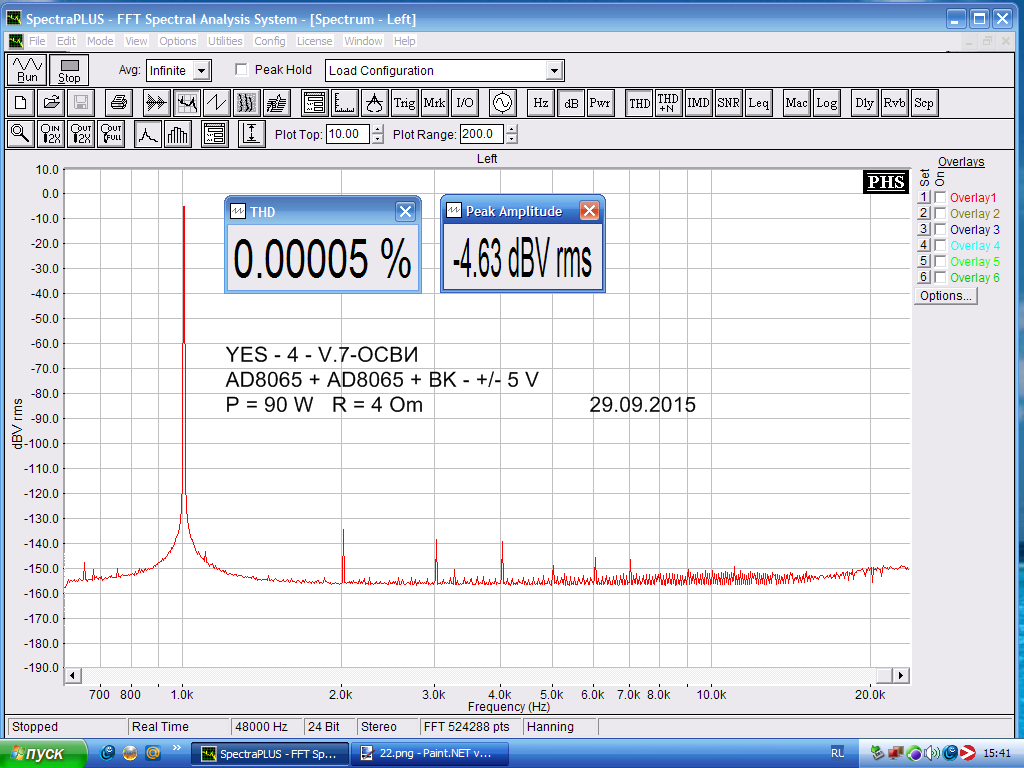This screenshot has width=1024, height=768.
Task: Click the overlay Options... button
Action: (x=945, y=296)
